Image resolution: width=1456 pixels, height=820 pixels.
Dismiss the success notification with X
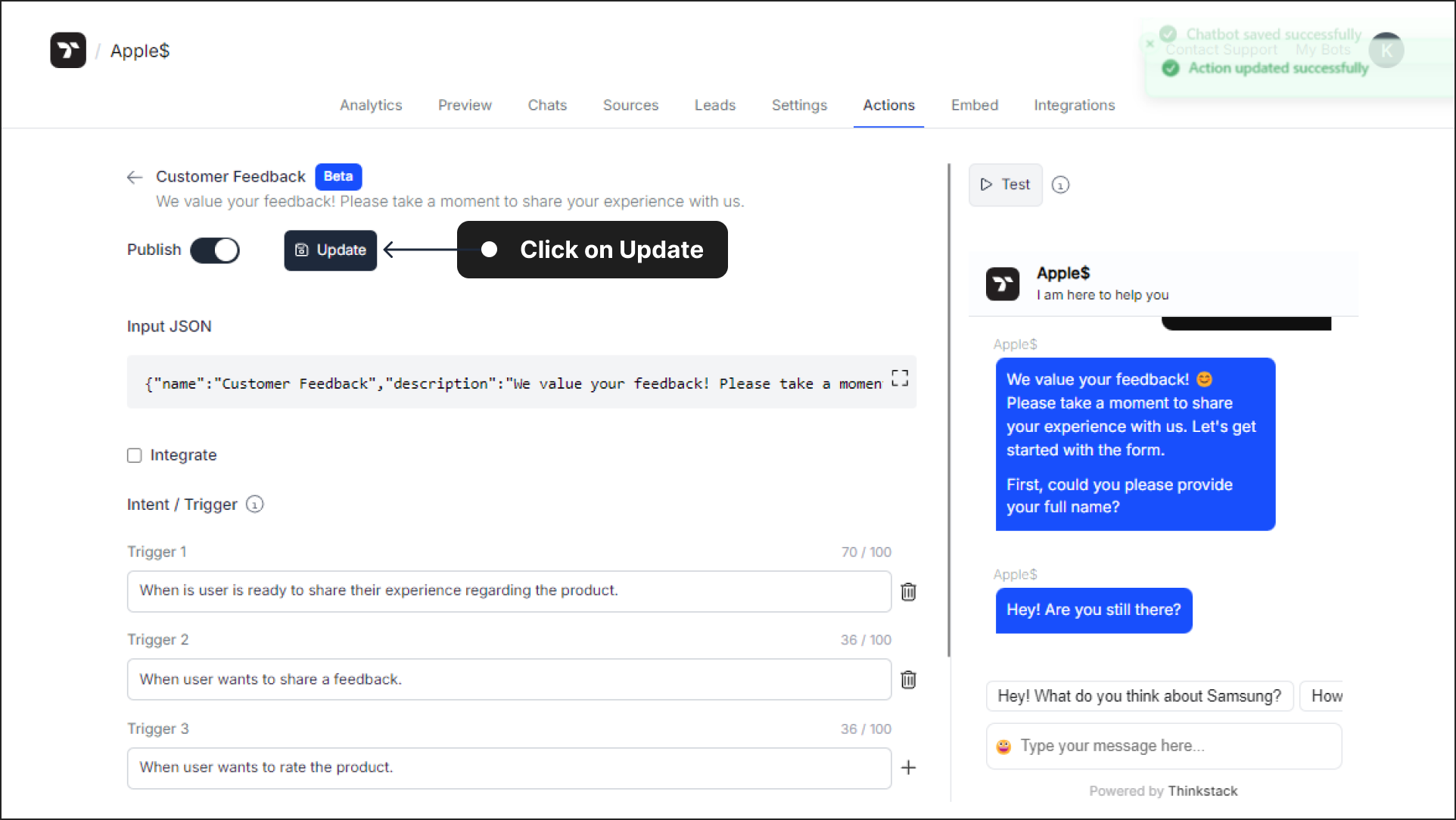[x=1150, y=44]
